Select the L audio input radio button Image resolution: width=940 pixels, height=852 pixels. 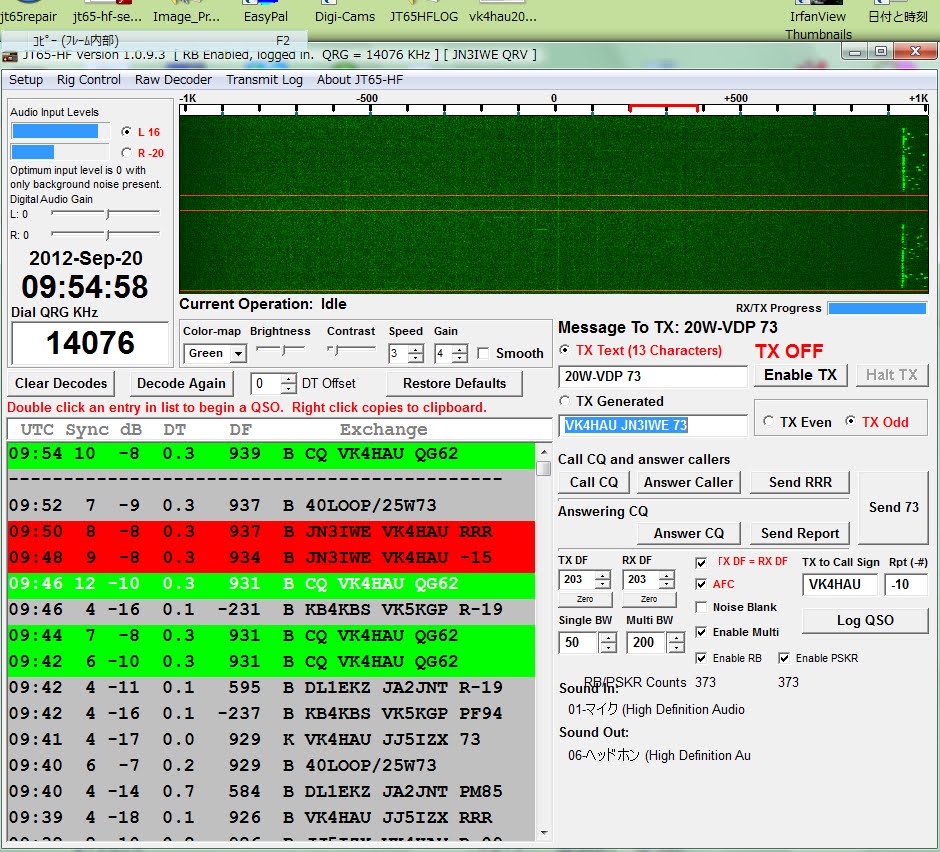click(126, 131)
